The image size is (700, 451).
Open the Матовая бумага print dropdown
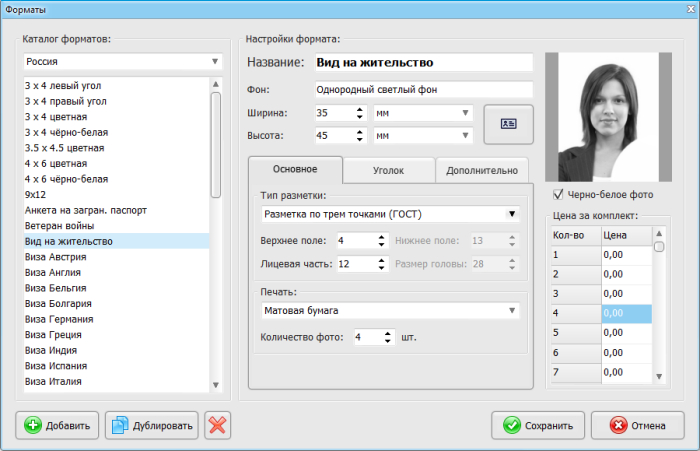pyautogui.click(x=390, y=310)
